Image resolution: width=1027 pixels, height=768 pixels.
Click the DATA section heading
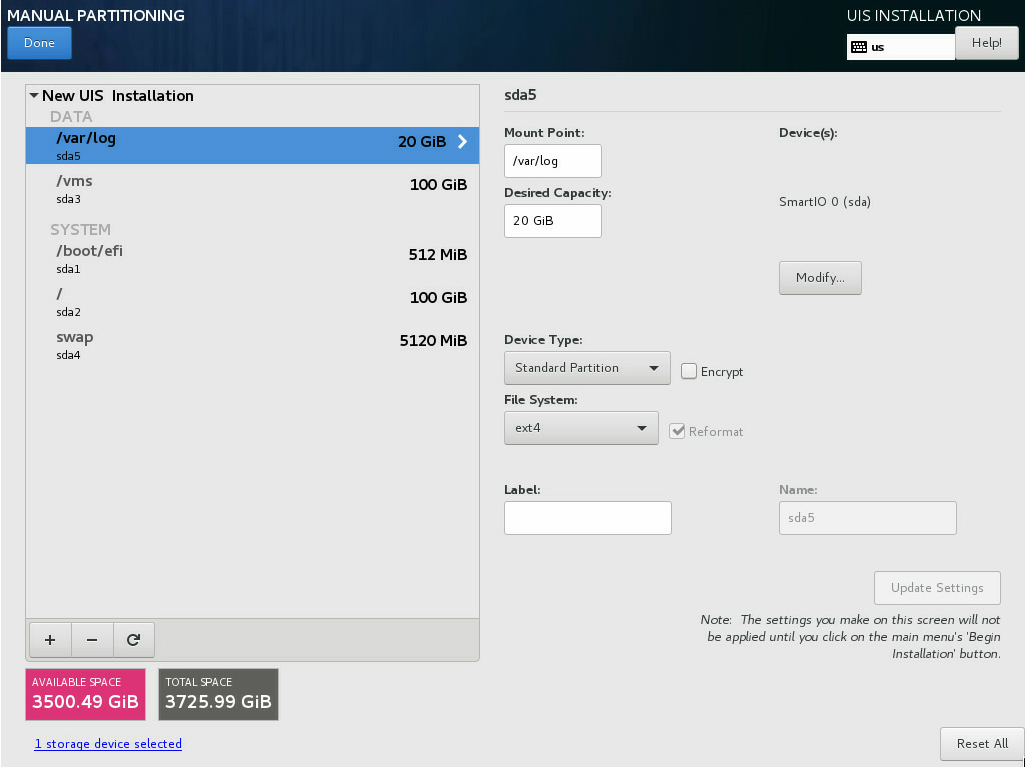tap(71, 117)
